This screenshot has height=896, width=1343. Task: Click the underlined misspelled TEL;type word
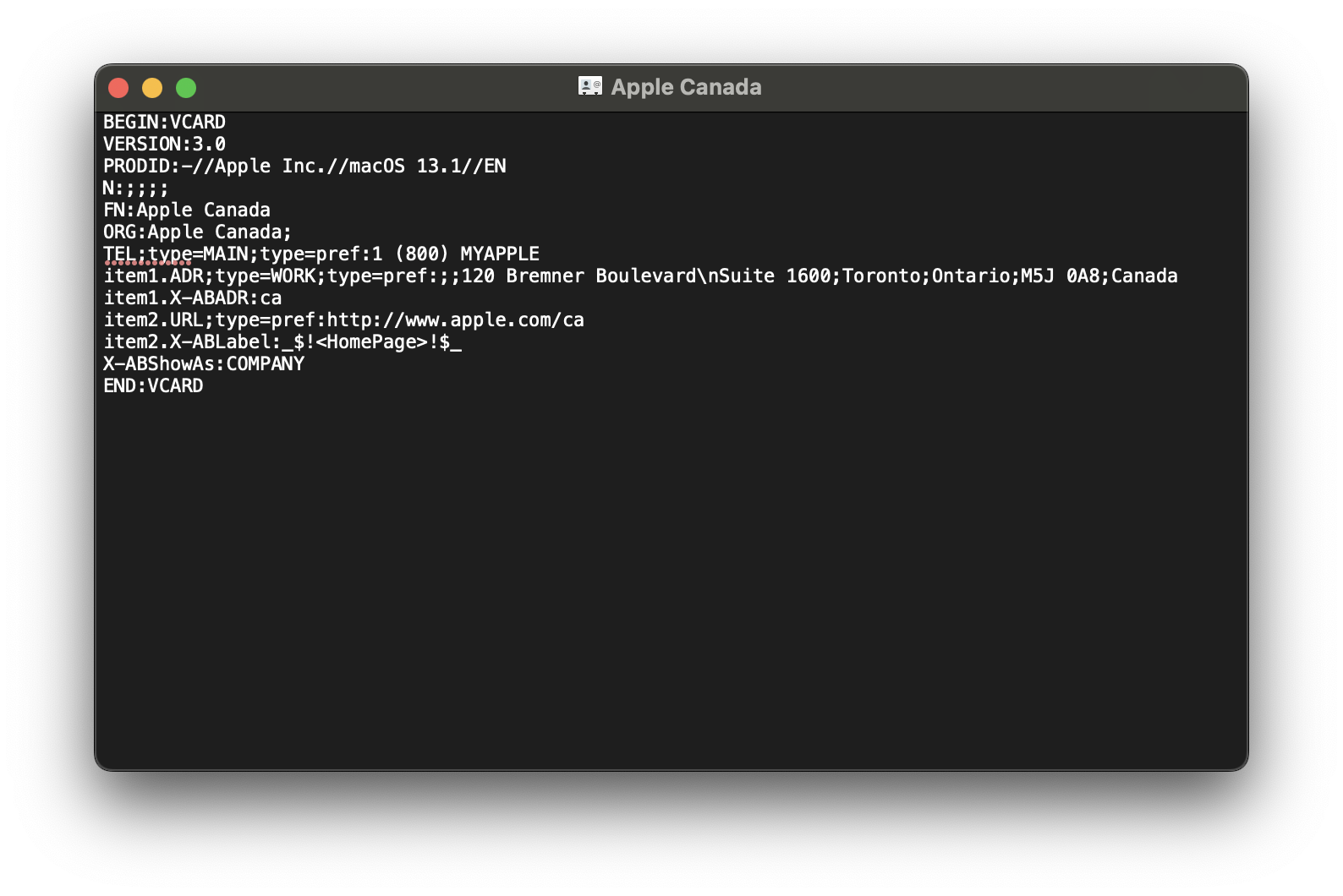click(x=148, y=254)
